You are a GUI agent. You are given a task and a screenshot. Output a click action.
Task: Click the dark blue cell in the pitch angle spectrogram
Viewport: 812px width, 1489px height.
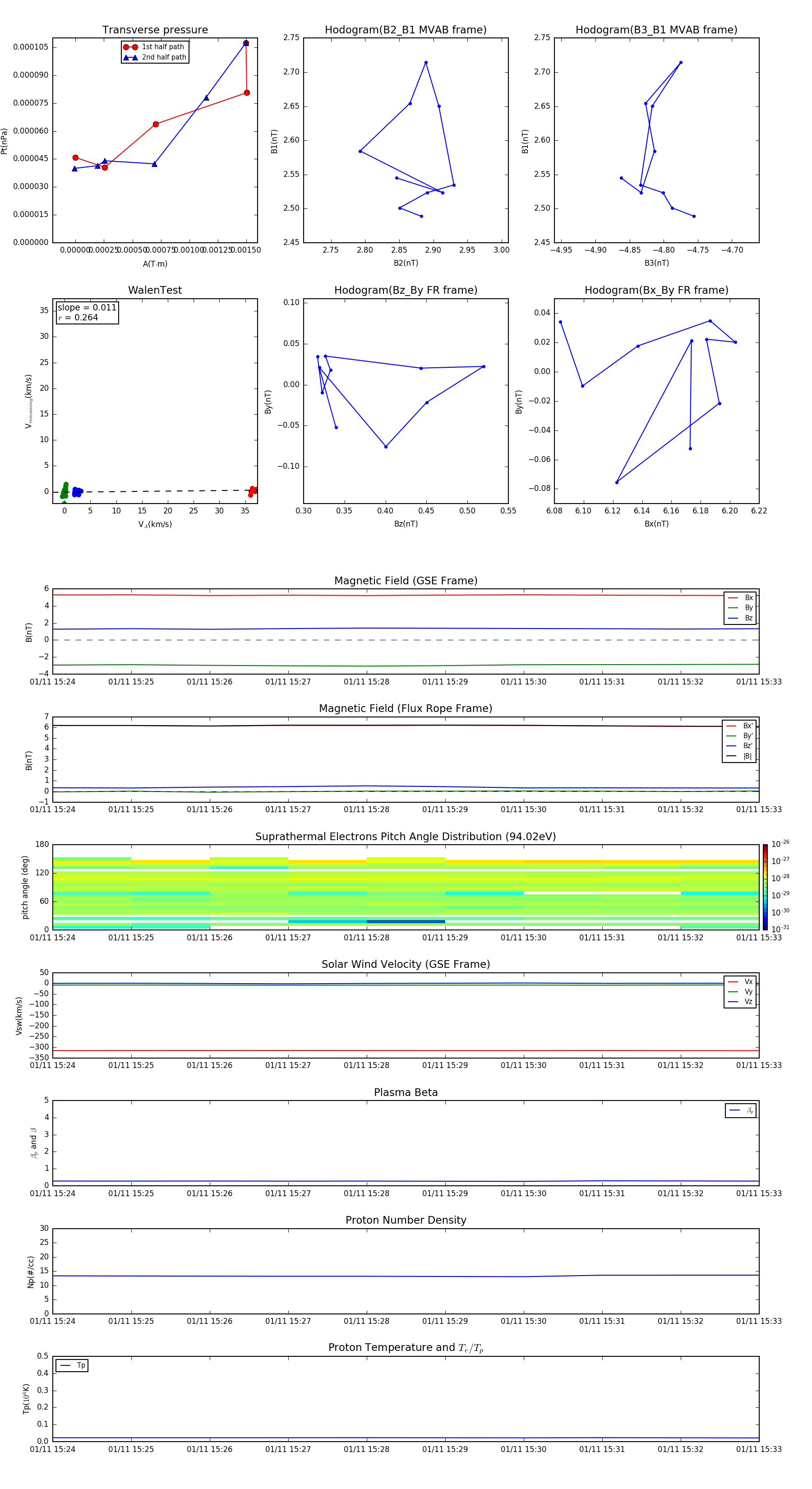click(406, 921)
